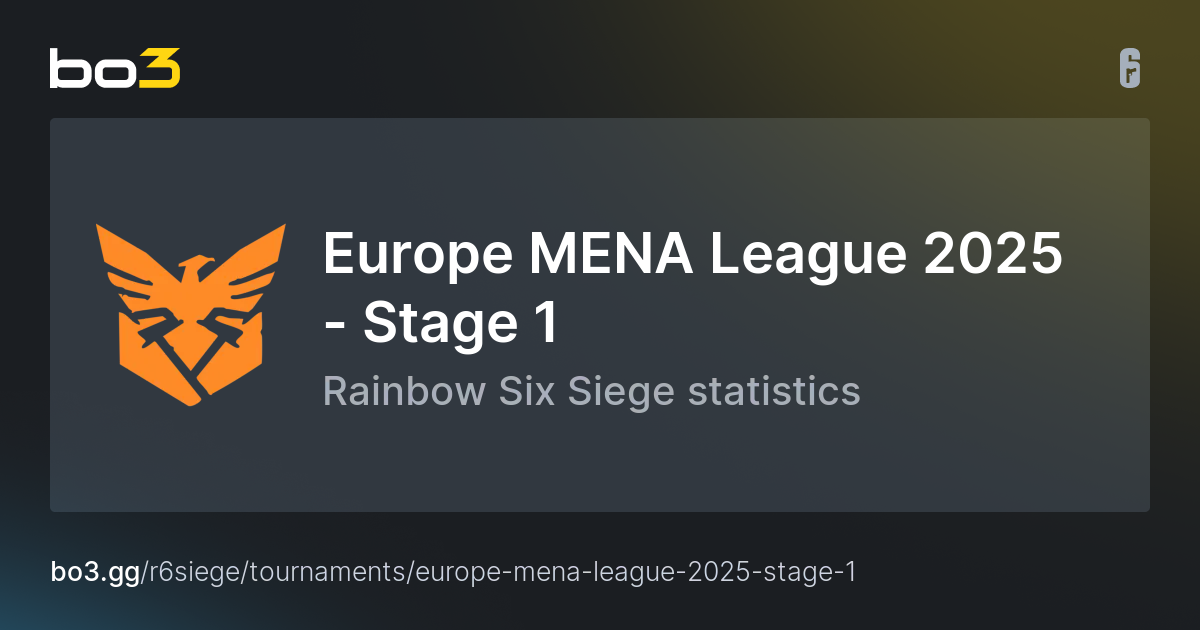Image resolution: width=1200 pixels, height=630 pixels.
Task: Click the Europe MENA League 2025 title
Action: [692, 258]
